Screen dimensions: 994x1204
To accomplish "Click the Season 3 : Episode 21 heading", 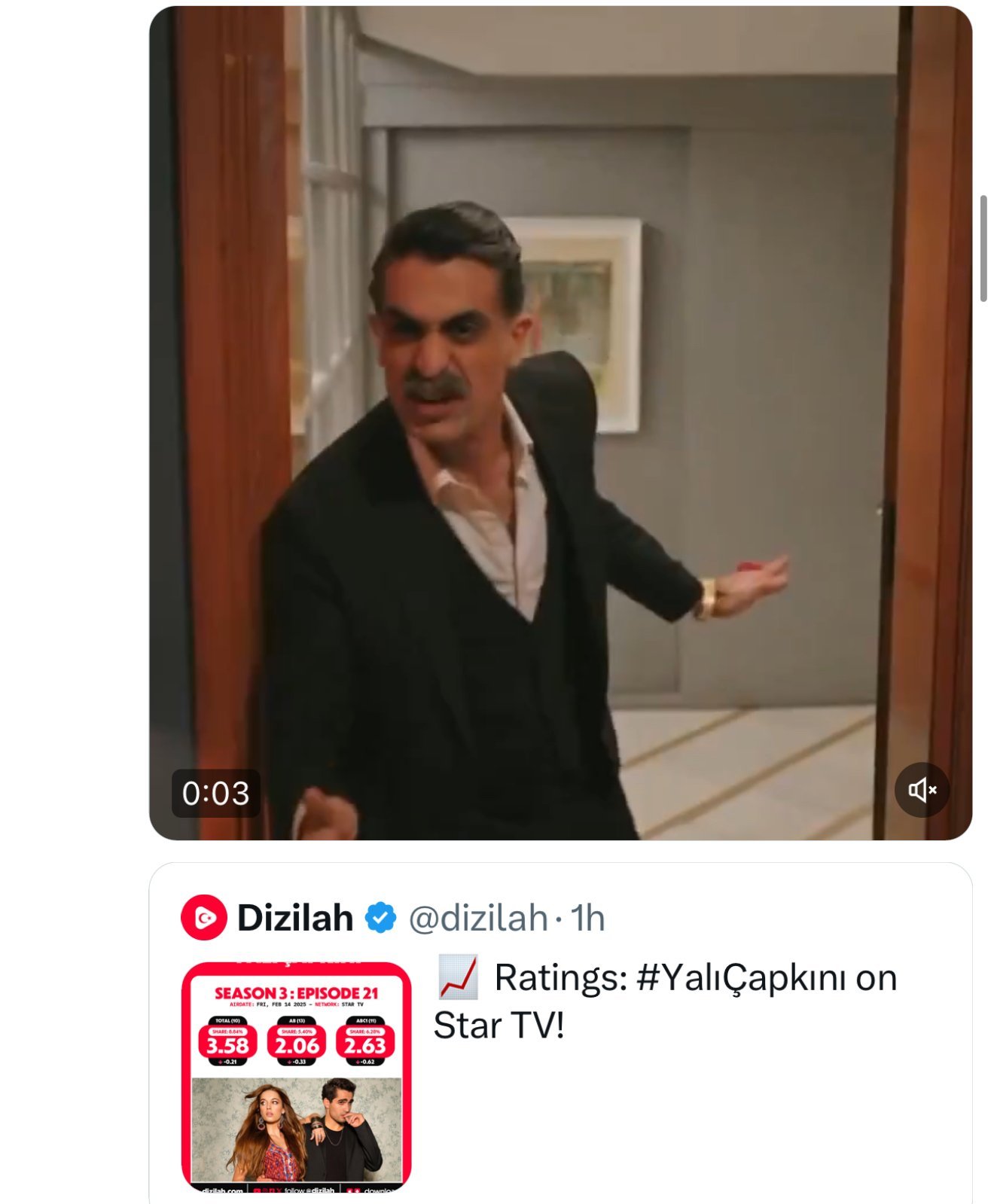I will 296,993.
